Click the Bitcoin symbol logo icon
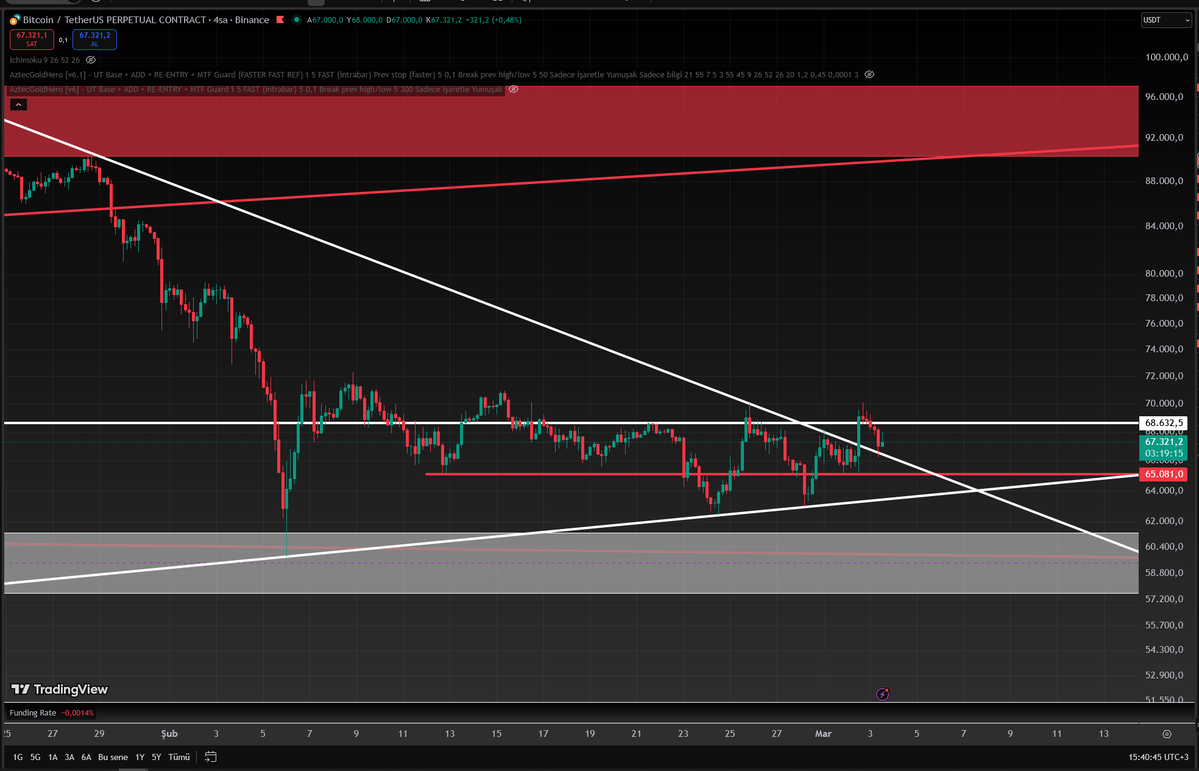Viewport: 1199px width, 771px height. (15, 20)
